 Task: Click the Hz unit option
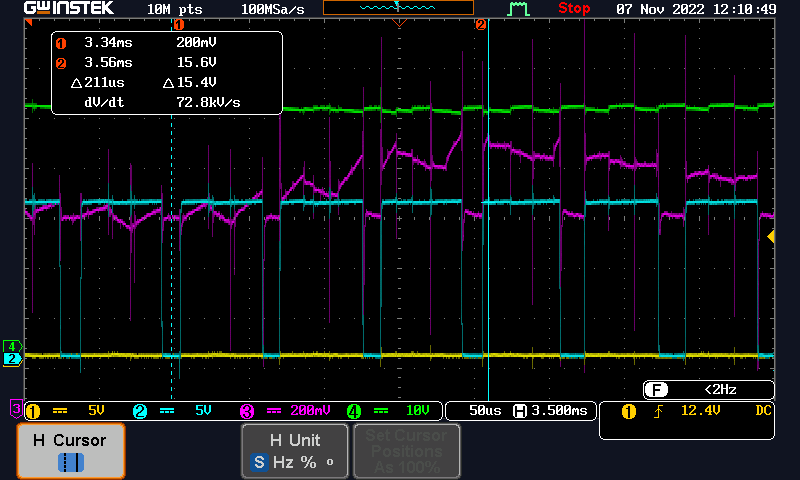283,463
